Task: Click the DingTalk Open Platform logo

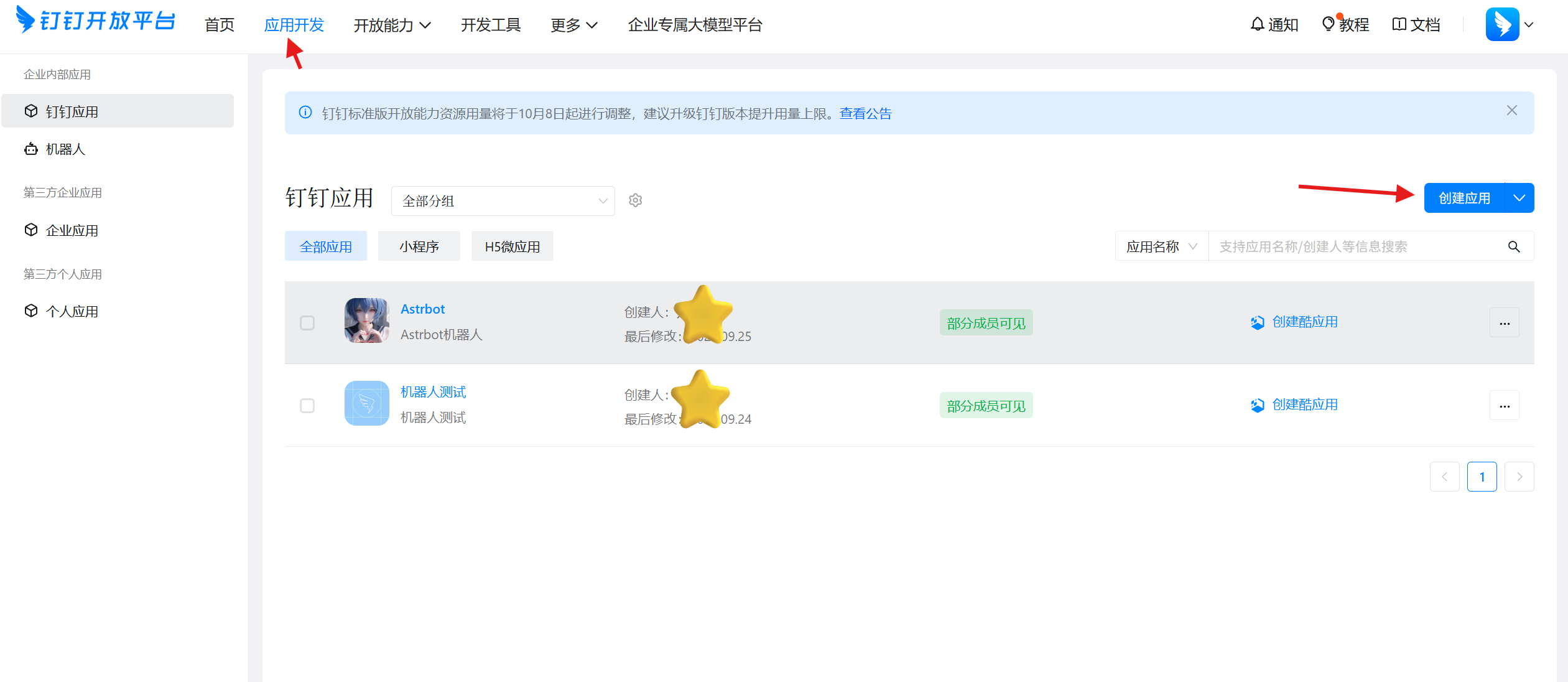Action: [95, 21]
